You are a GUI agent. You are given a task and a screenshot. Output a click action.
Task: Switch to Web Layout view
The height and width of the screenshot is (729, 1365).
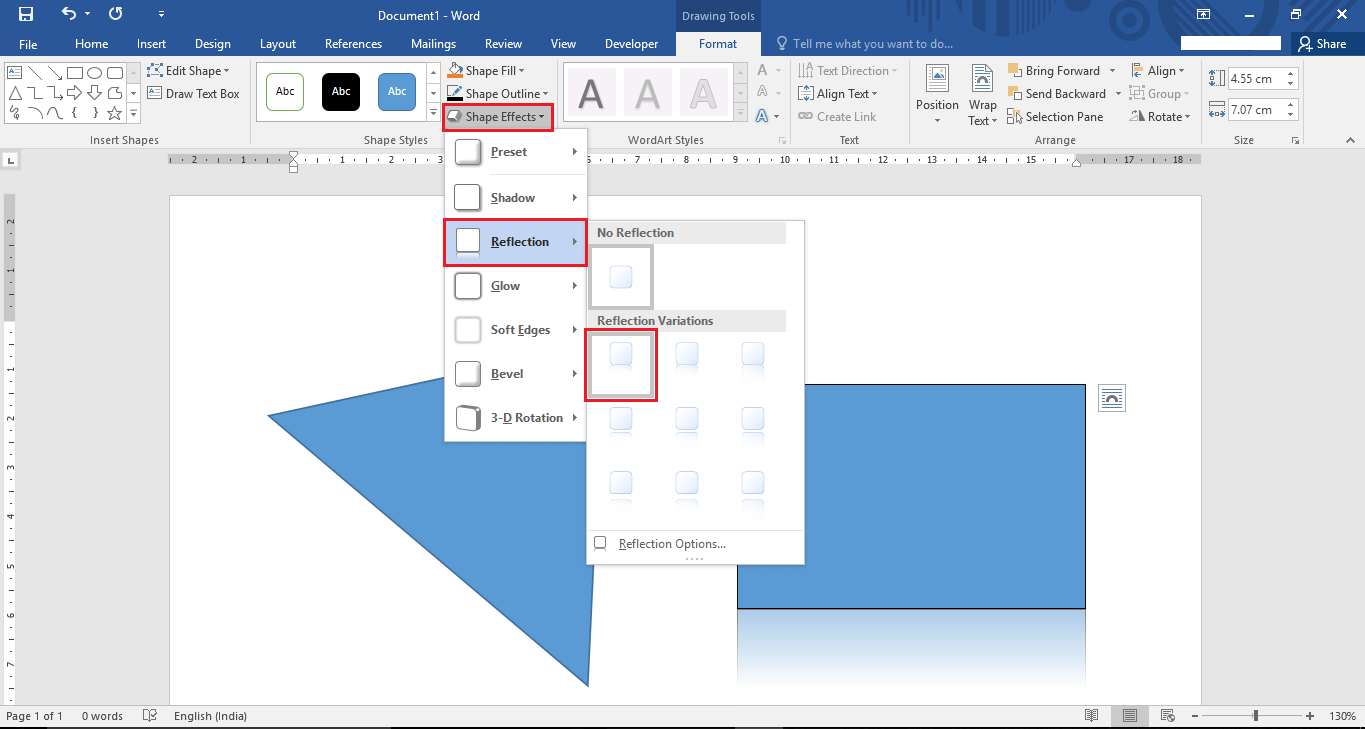[x=1167, y=715]
